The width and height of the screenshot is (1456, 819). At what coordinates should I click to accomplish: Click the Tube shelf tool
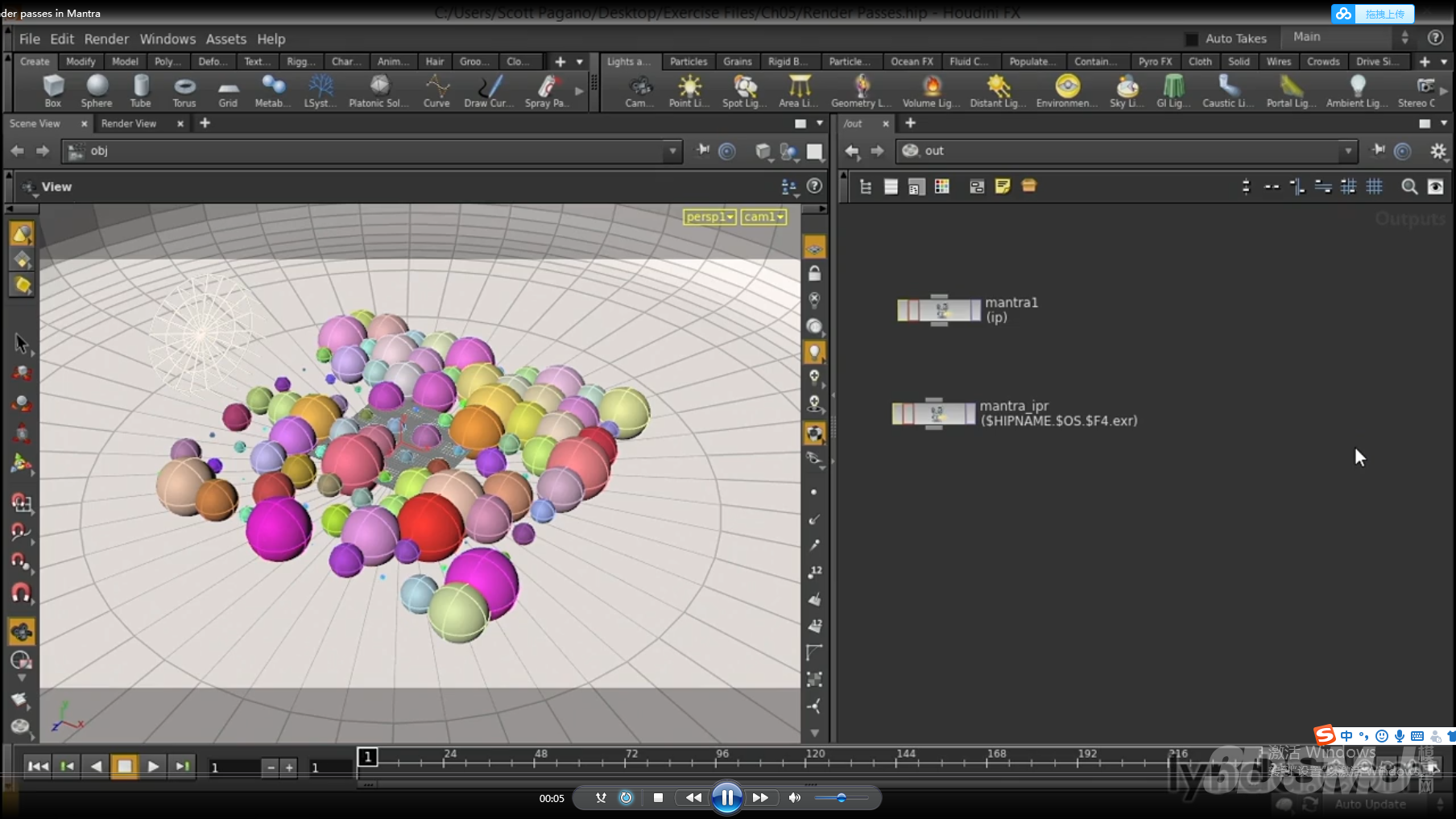click(141, 90)
